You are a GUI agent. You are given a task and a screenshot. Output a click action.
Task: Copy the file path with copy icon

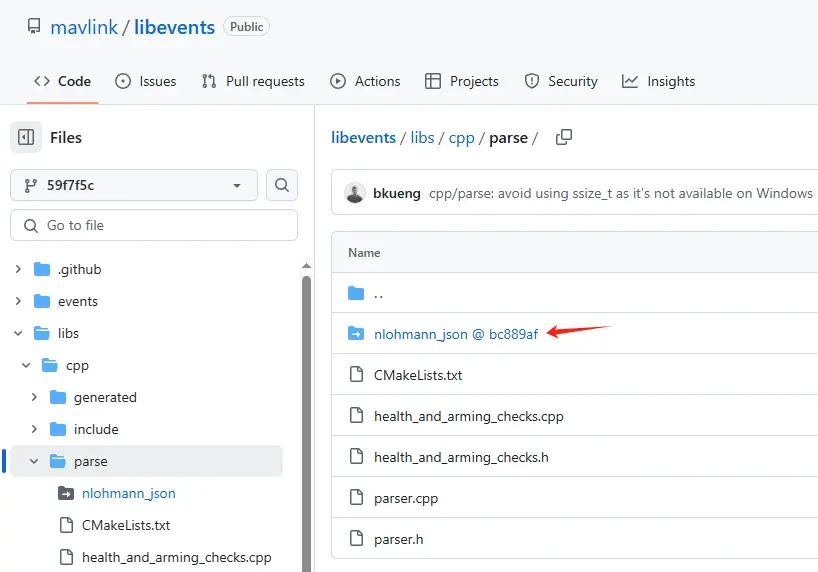pyautogui.click(x=564, y=137)
